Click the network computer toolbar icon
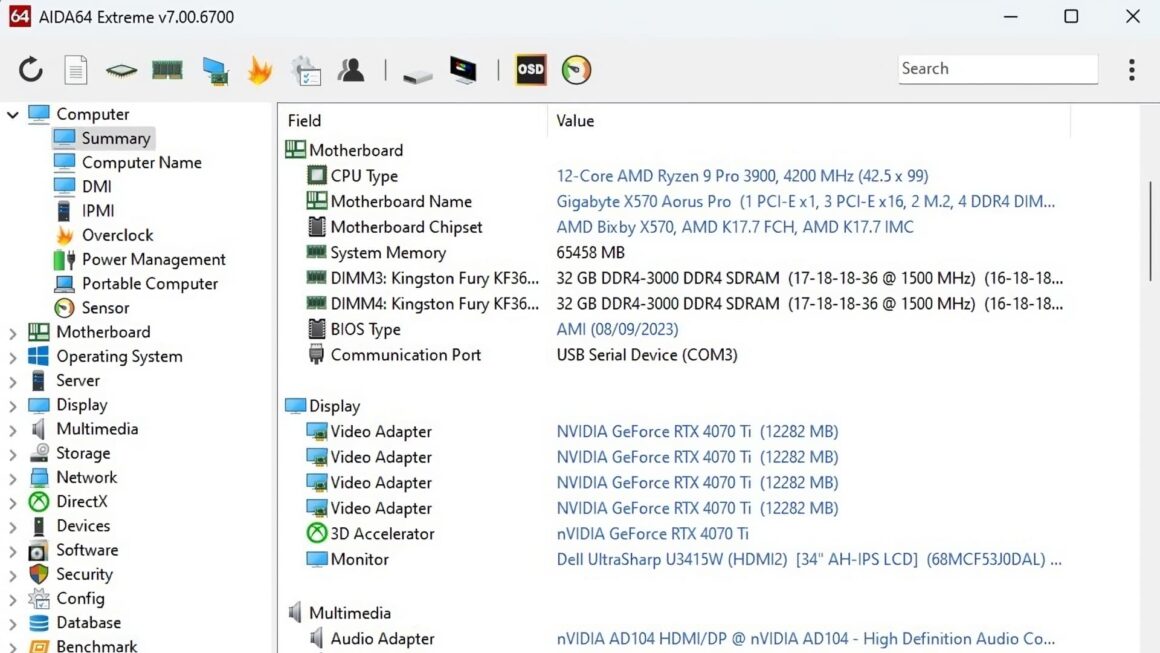Viewport: 1160px width, 653px height. click(x=215, y=71)
